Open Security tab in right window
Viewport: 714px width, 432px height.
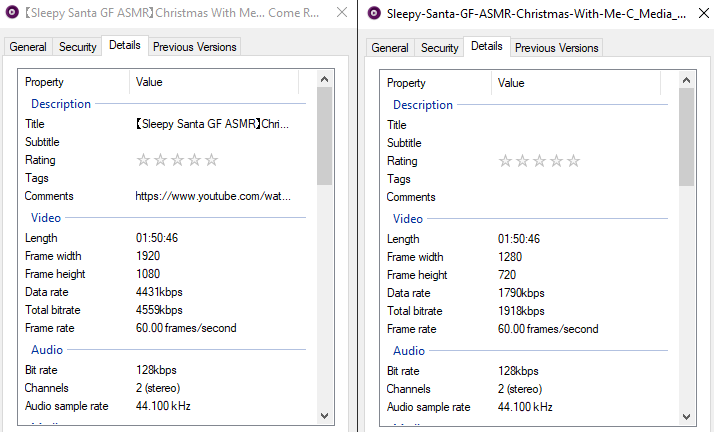pyautogui.click(x=439, y=48)
